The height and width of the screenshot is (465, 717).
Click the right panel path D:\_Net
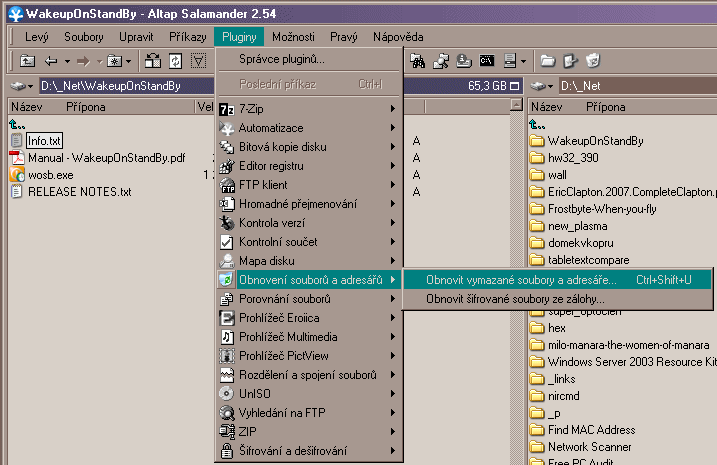pos(580,86)
